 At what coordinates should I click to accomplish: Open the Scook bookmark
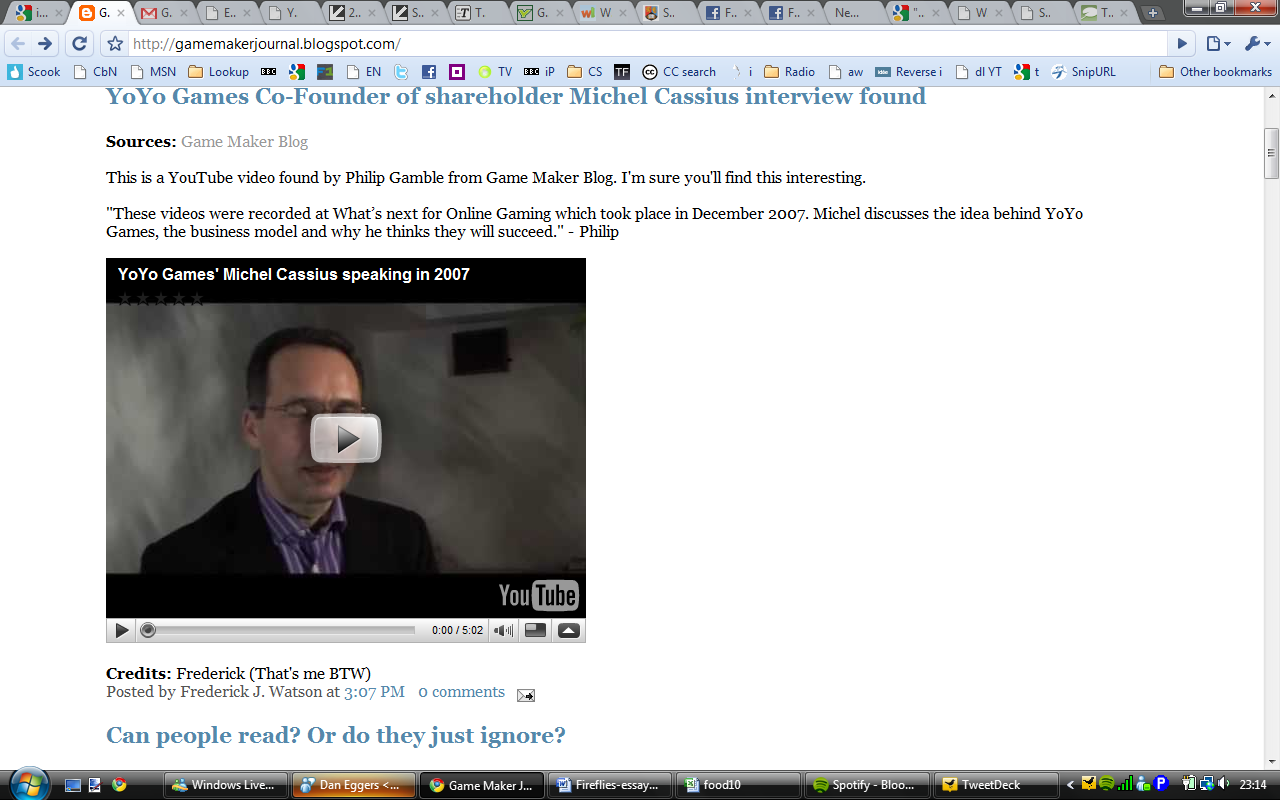click(34, 72)
